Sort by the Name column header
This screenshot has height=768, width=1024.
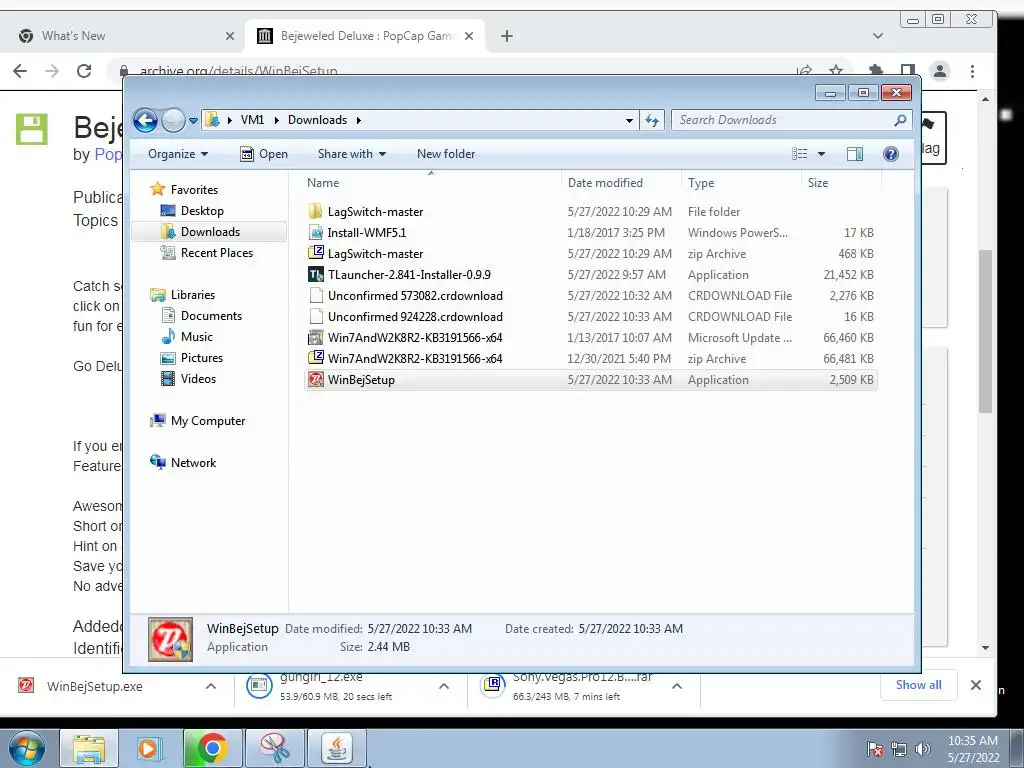tap(323, 183)
